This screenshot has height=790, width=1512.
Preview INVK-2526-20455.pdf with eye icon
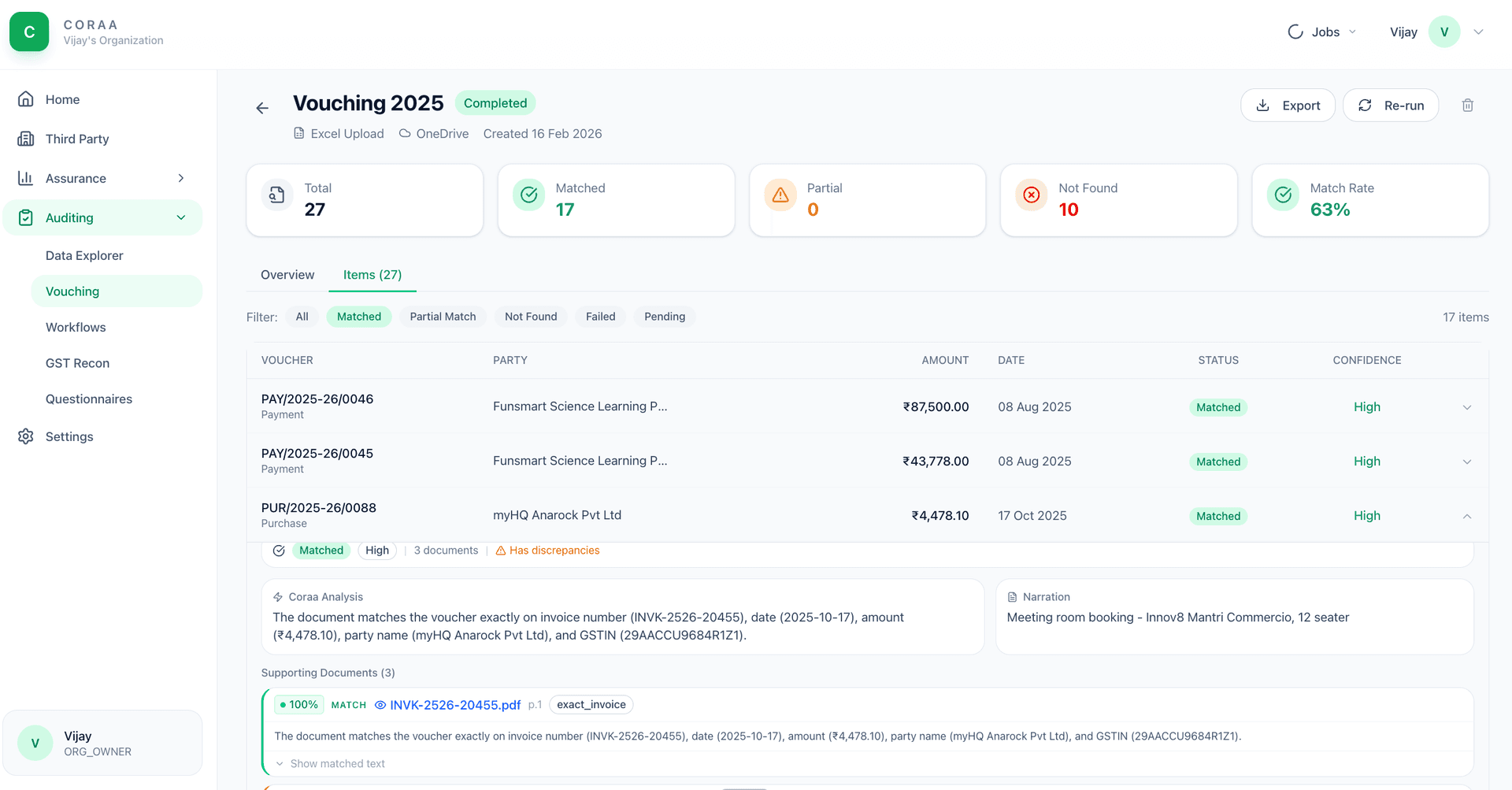[380, 705]
